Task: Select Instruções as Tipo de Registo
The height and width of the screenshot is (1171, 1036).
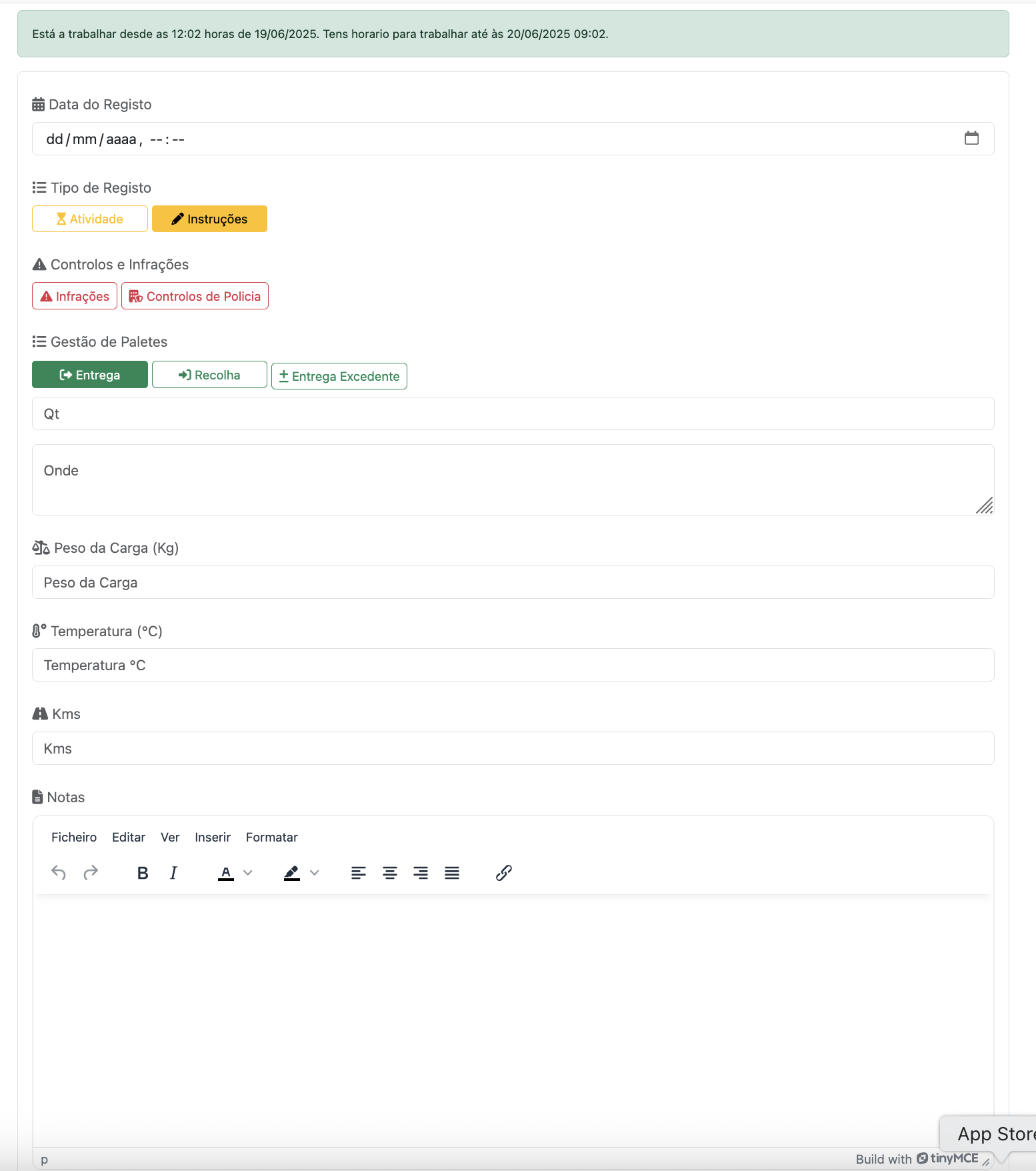Action: click(209, 219)
